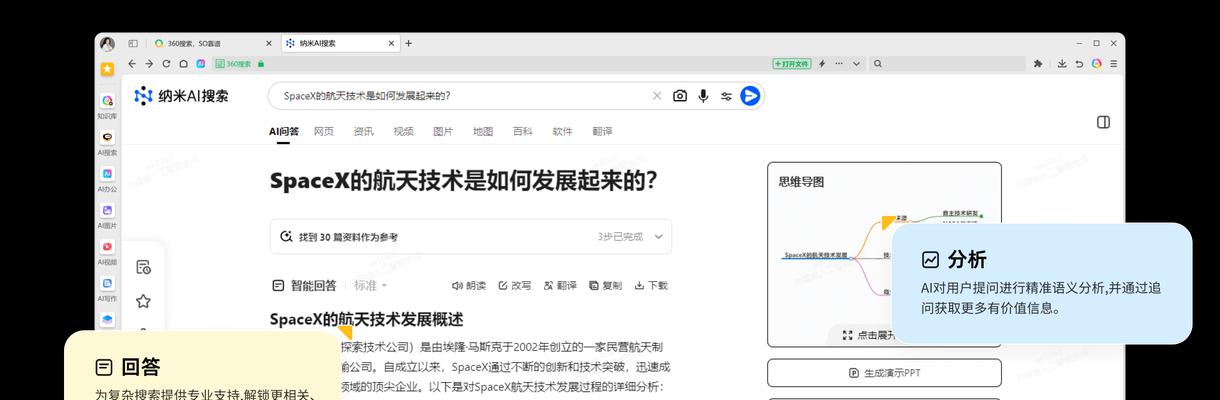
Task: Open the browser sidebar panel icon beside the tabs
Action: click(x=133, y=44)
